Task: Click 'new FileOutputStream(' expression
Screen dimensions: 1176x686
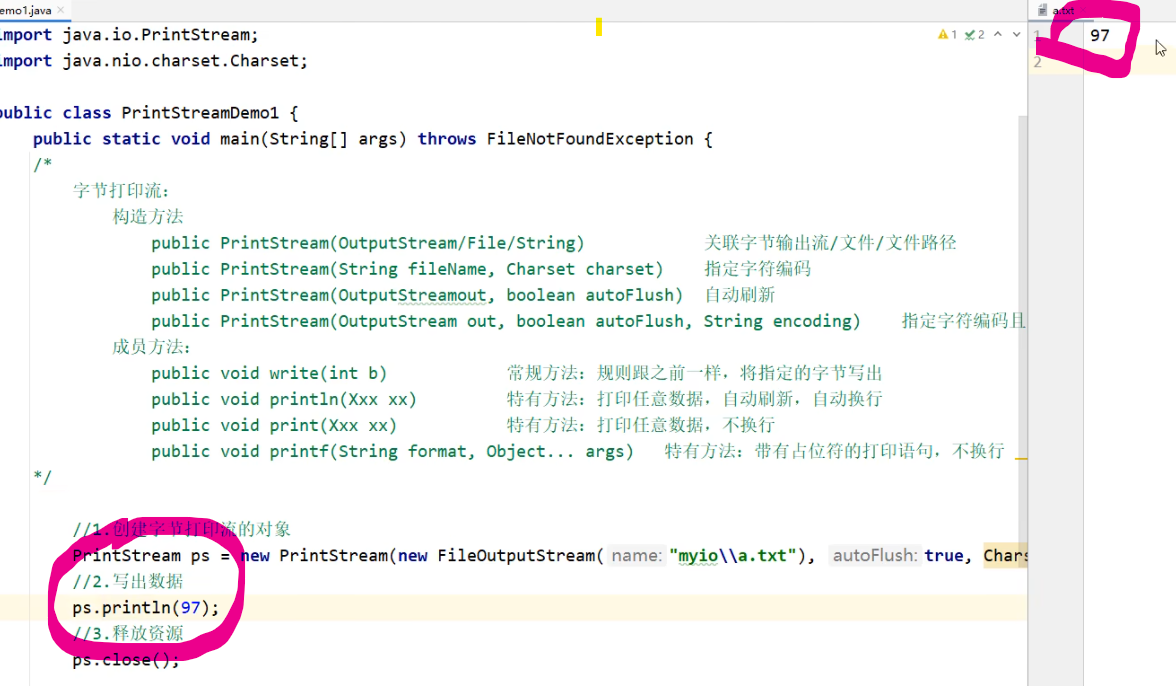Action: 500,556
